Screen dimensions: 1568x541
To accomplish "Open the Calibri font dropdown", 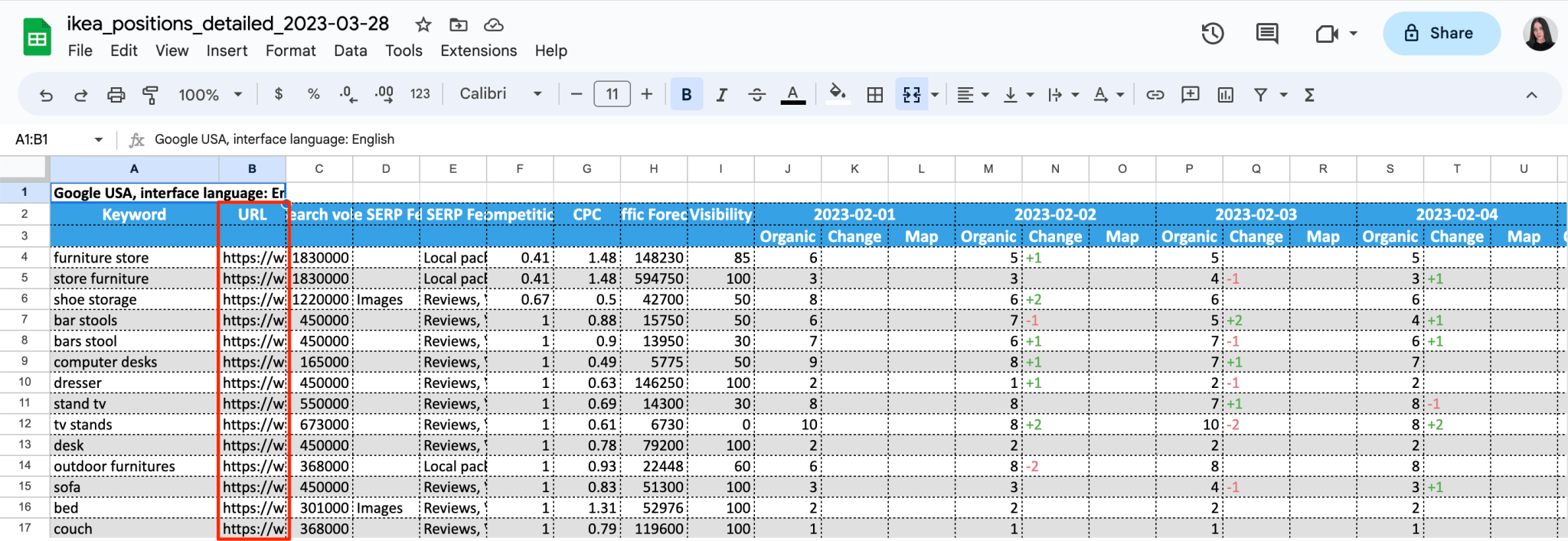I will 501,94.
